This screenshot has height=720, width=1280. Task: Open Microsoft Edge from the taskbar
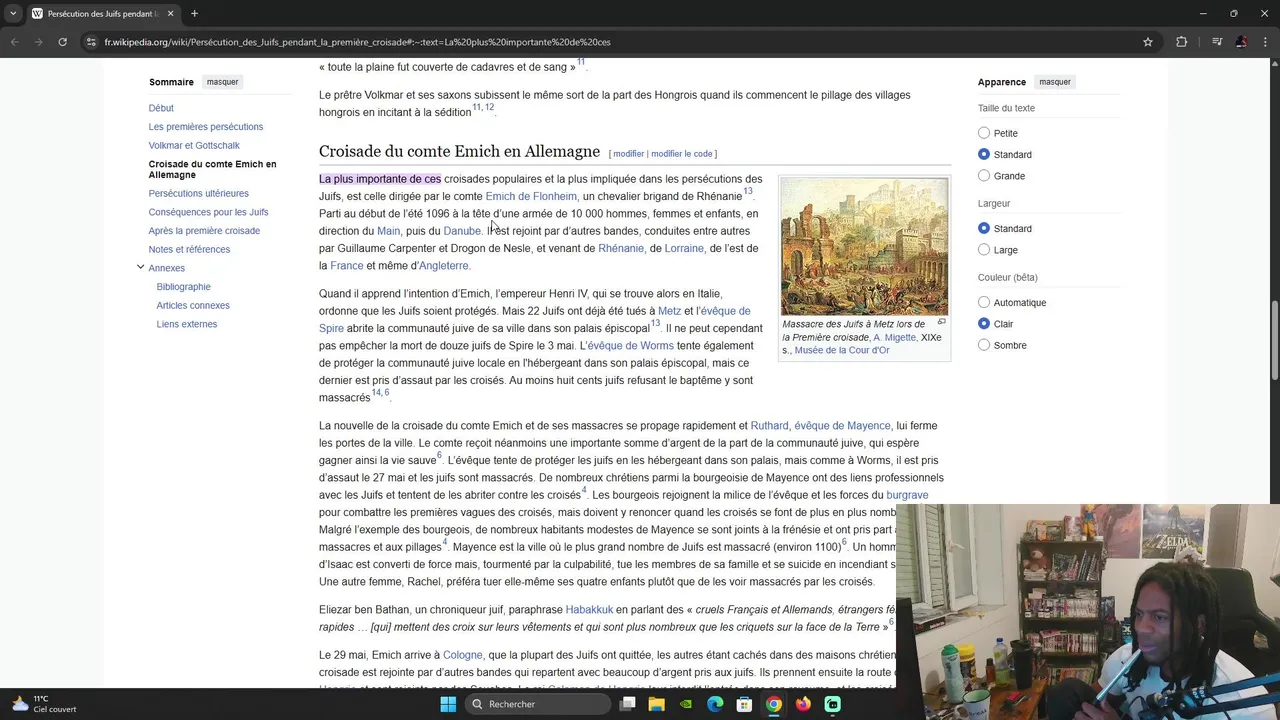715,704
